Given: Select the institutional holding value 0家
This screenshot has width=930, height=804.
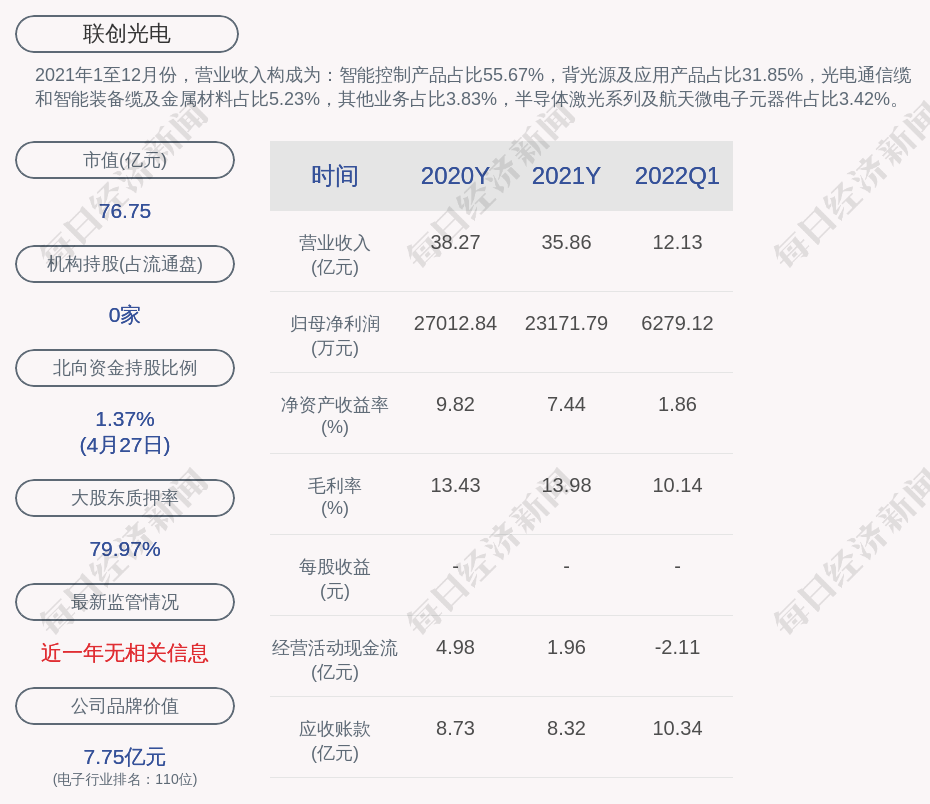Looking at the screenshot, I should pyautogui.click(x=125, y=315).
